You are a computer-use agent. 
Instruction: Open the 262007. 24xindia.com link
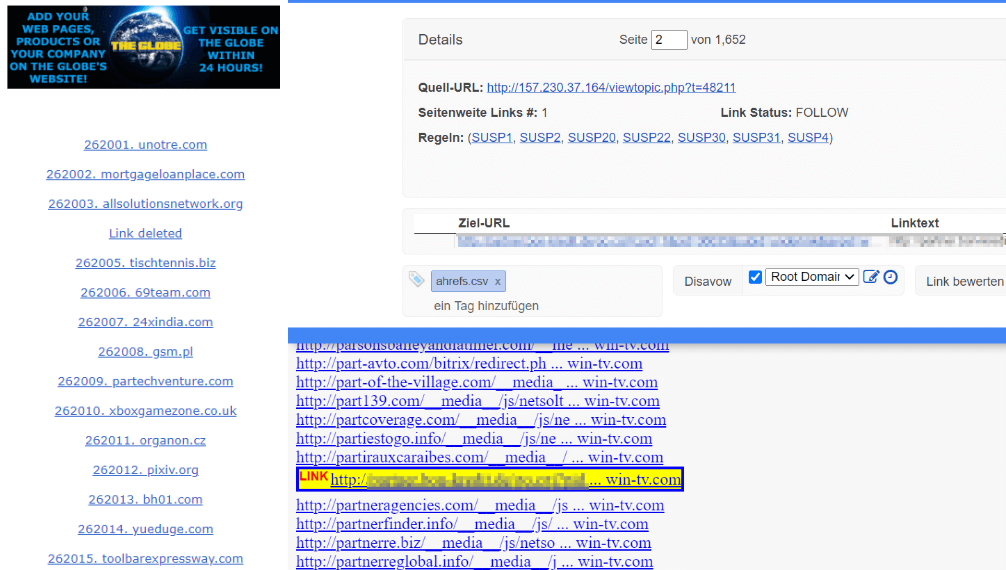pyautogui.click(x=146, y=322)
